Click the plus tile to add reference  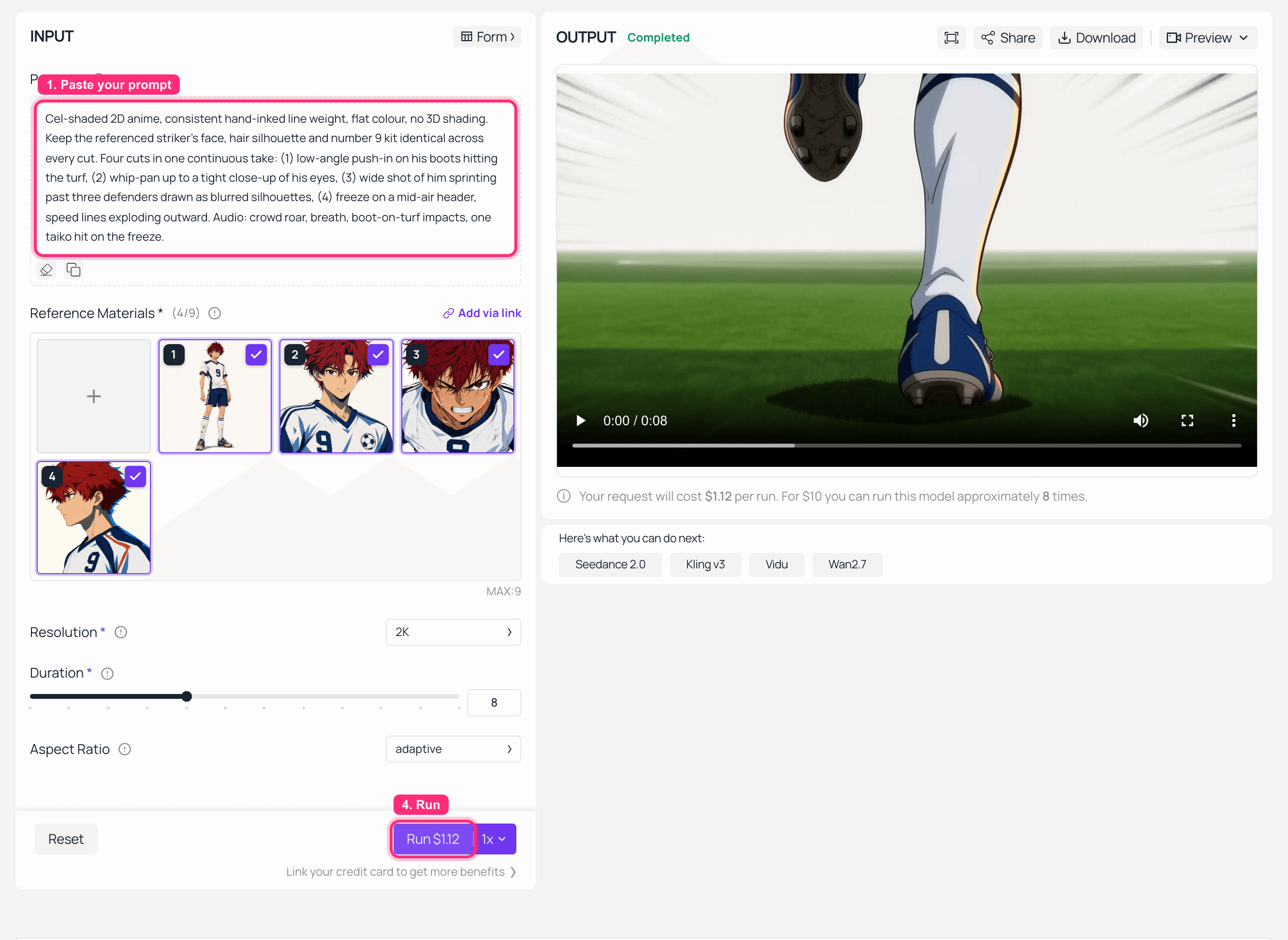(x=94, y=396)
